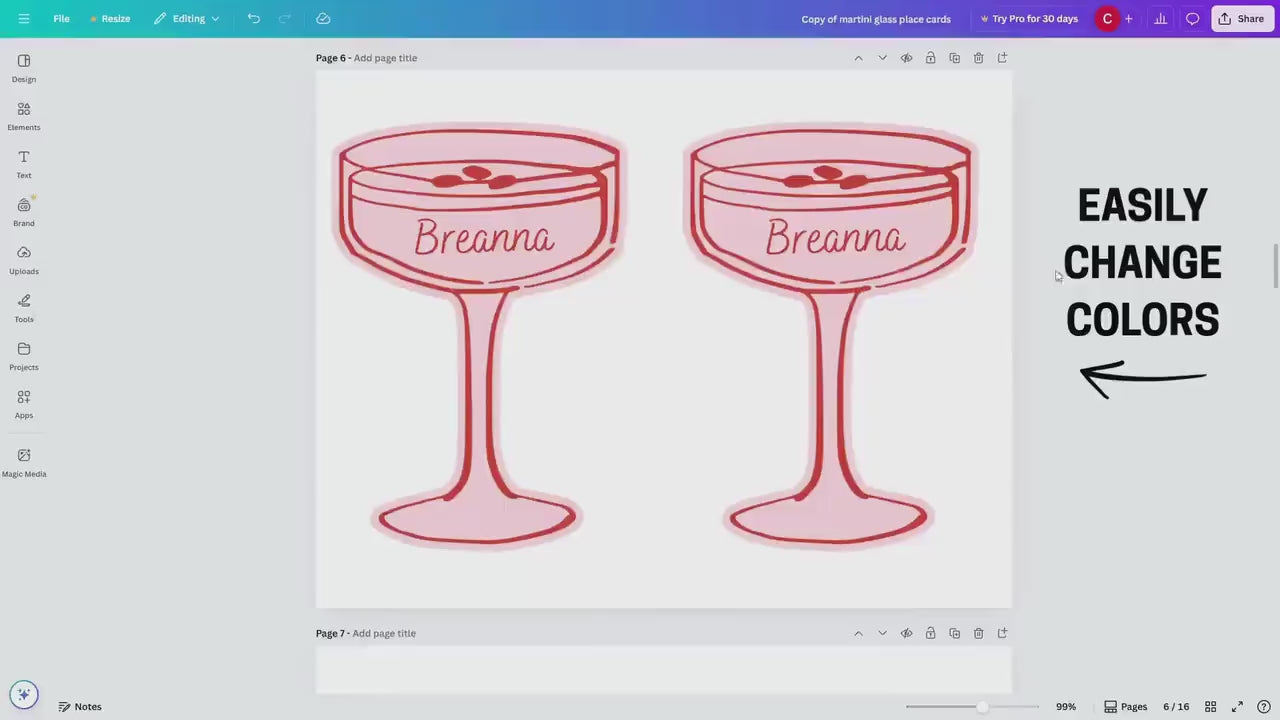Click the Share button
This screenshot has height=720, width=1280.
(1241, 19)
